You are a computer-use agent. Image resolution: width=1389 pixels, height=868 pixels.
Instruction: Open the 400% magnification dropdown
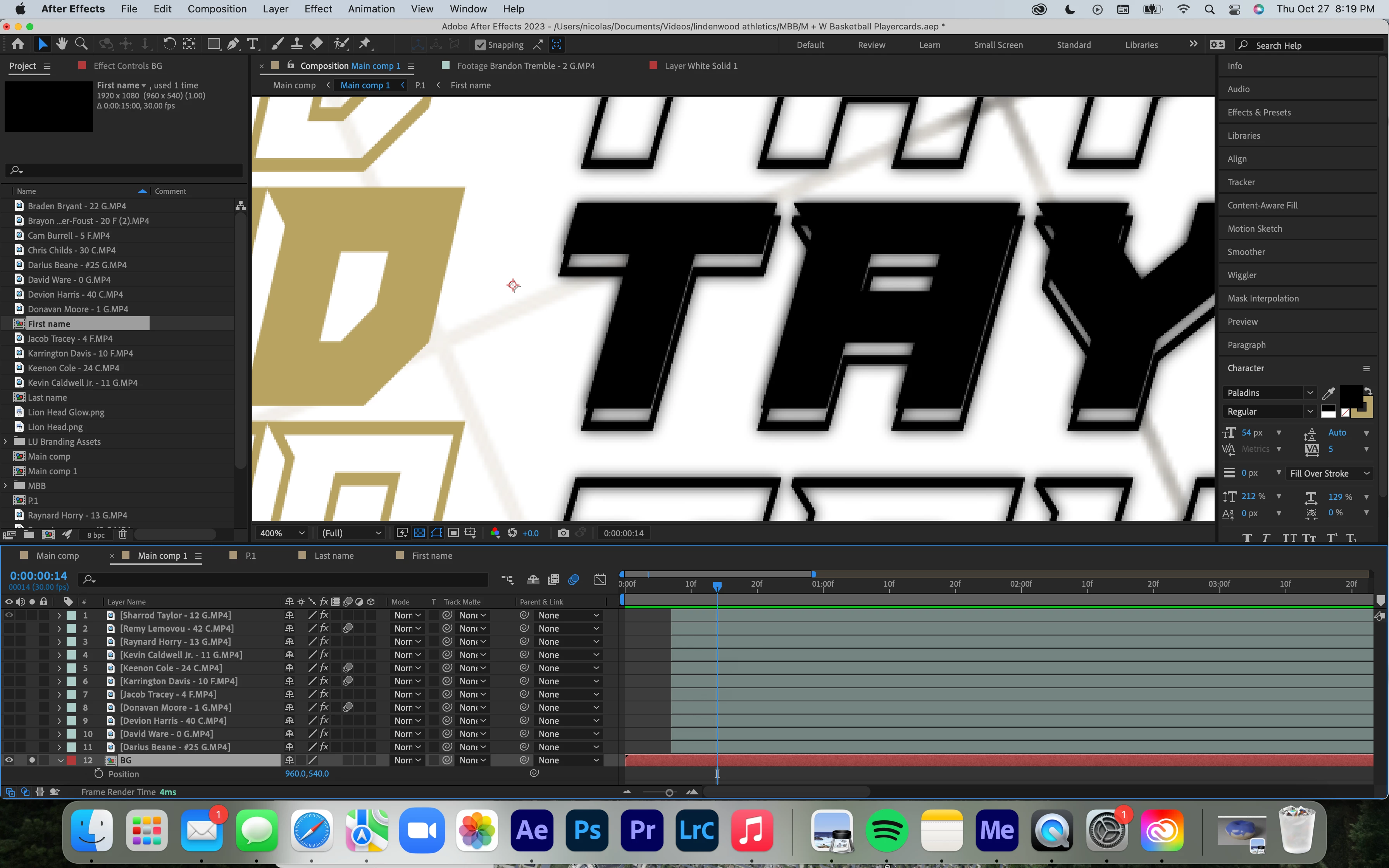(282, 533)
